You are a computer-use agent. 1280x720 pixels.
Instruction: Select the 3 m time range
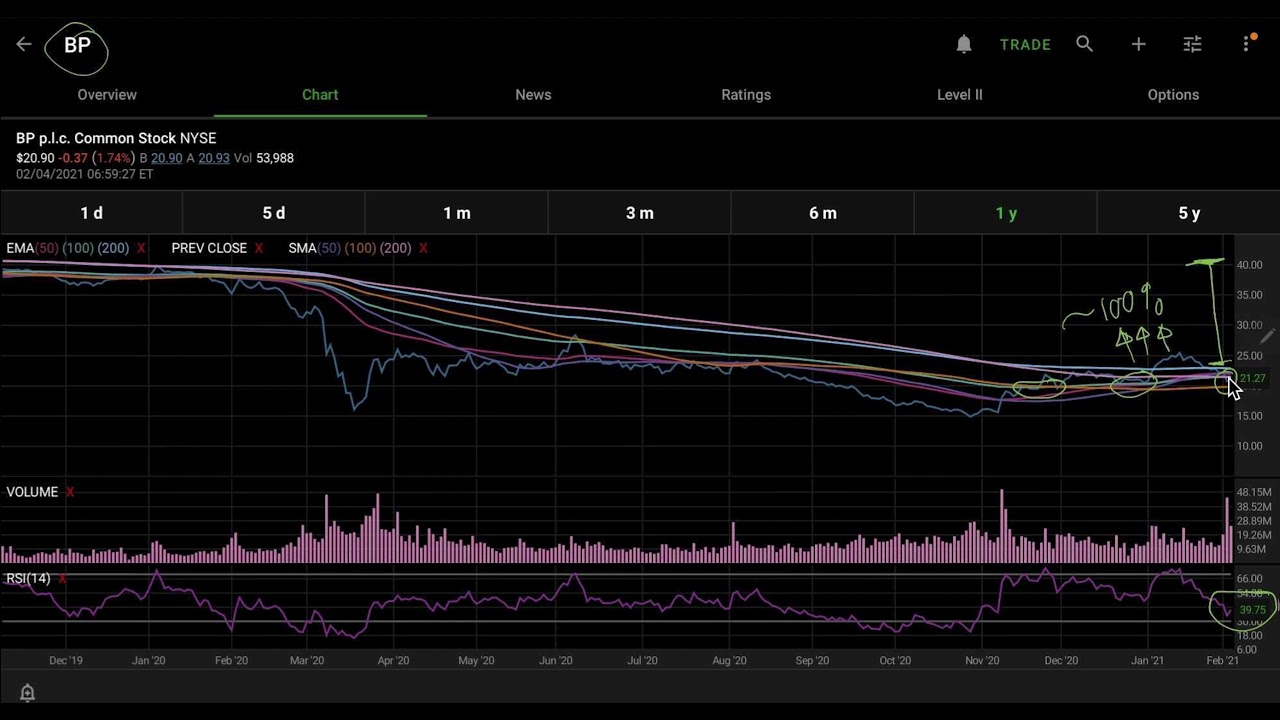(640, 213)
